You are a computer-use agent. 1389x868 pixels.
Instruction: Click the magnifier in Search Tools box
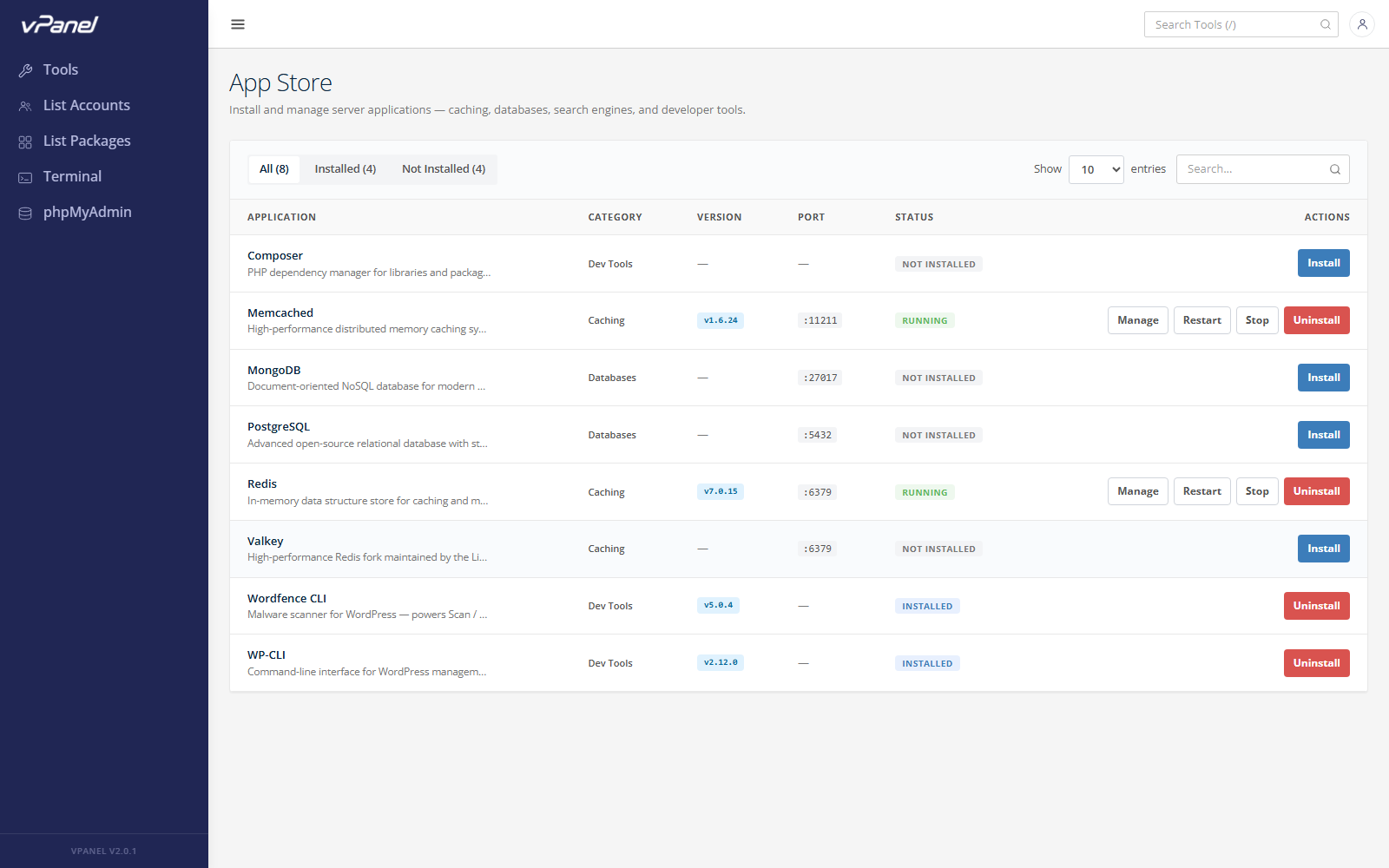point(1326,24)
